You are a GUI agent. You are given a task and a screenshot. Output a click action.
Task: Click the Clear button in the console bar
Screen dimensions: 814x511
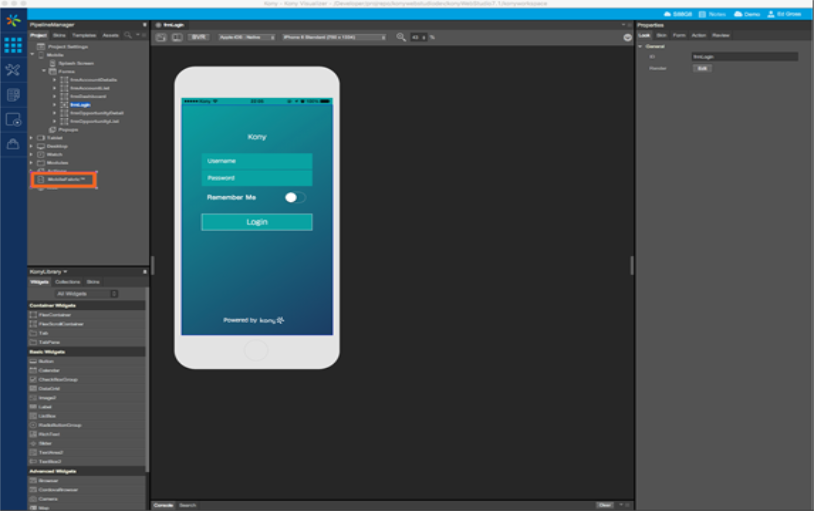click(x=605, y=505)
